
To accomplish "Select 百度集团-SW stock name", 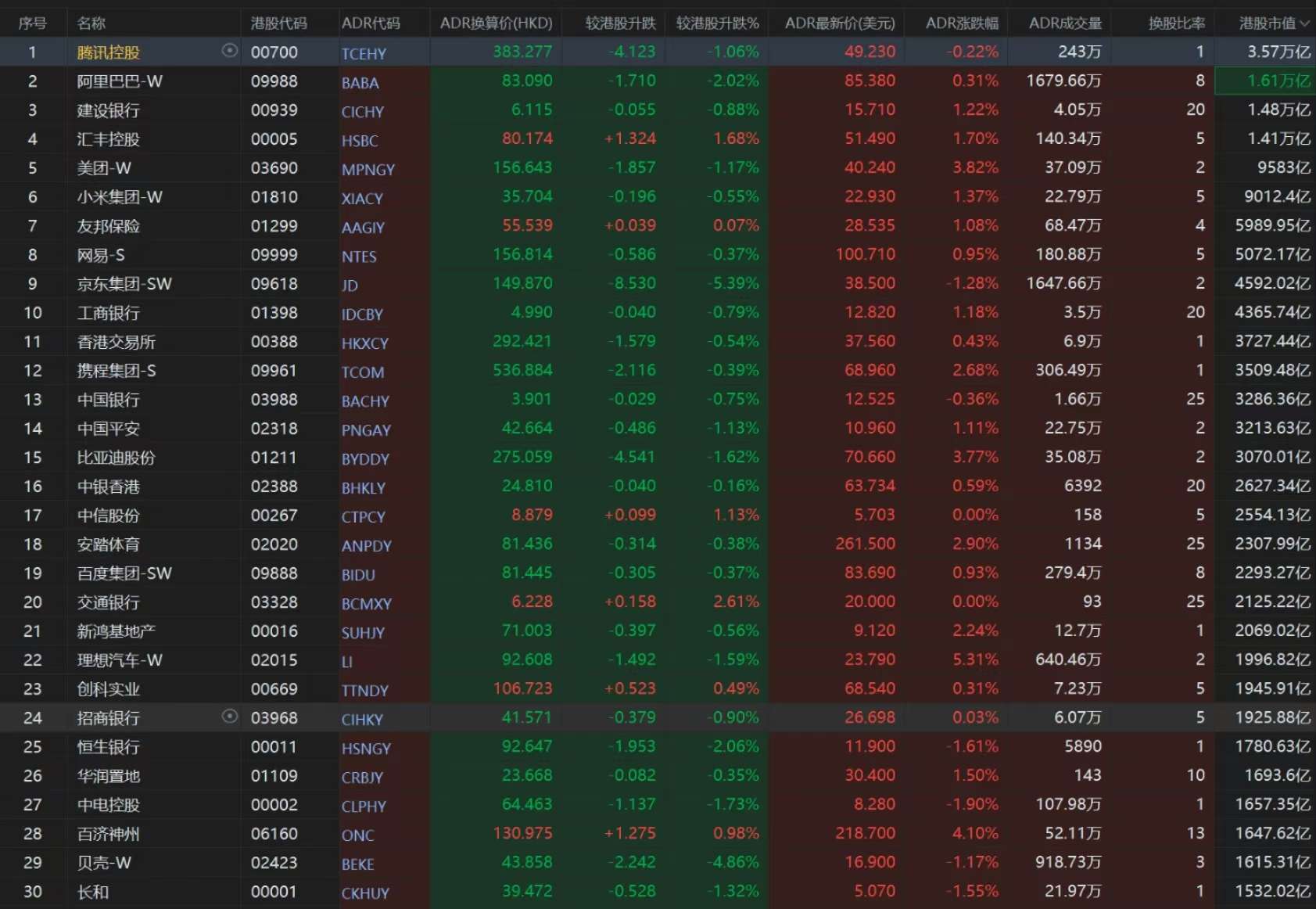I will 124,573.
